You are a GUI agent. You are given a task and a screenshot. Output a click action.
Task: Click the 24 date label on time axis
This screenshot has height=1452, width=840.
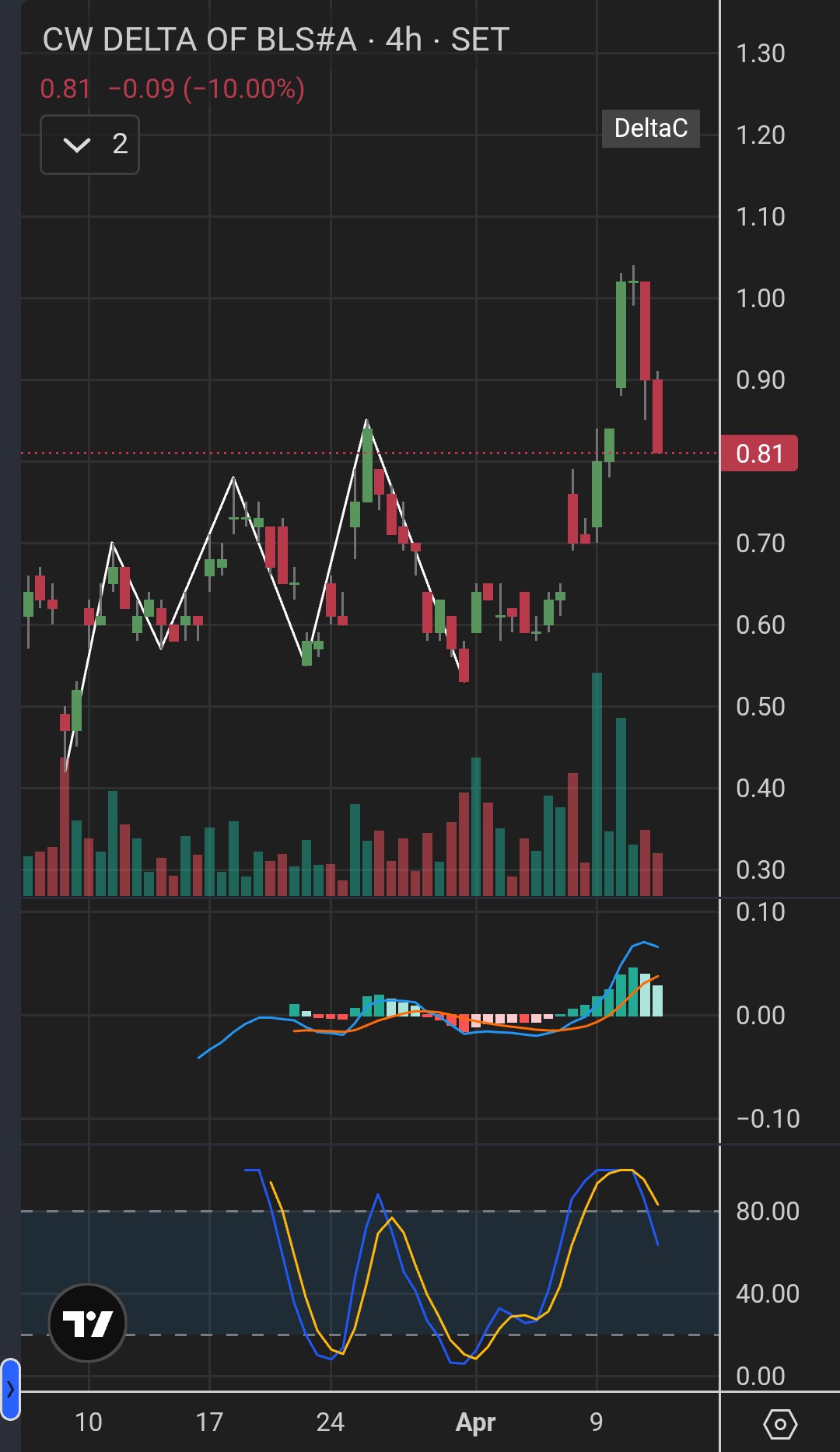331,1422
